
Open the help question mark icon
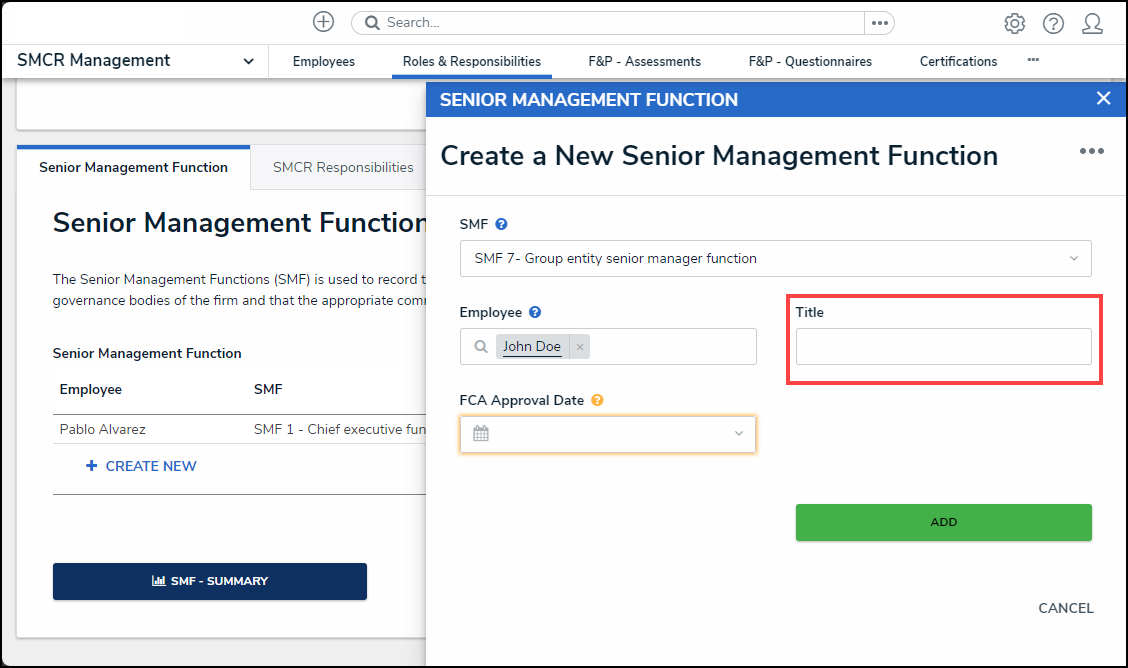pyautogui.click(x=1053, y=23)
